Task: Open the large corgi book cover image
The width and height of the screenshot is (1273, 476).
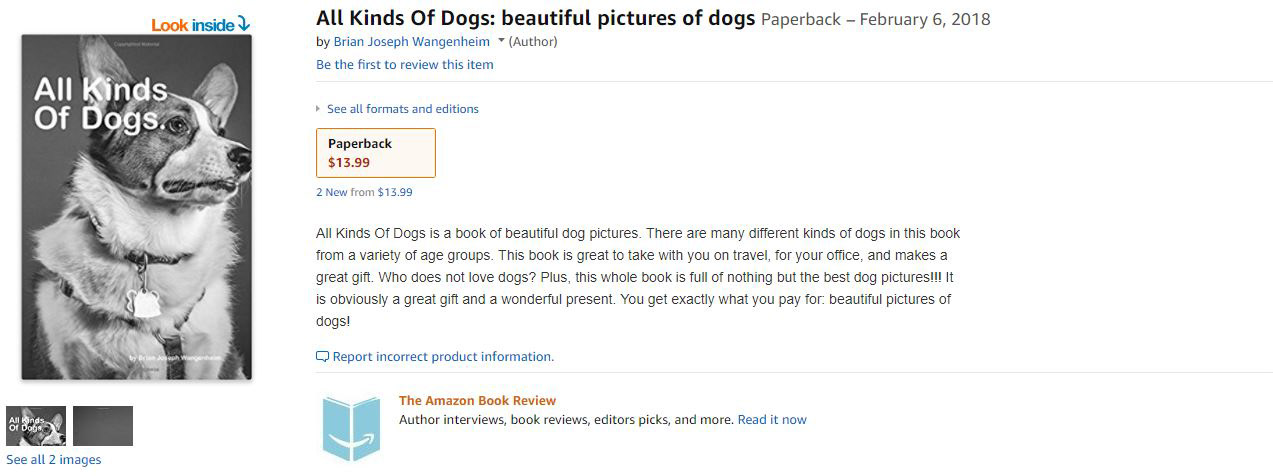Action: tap(136, 207)
